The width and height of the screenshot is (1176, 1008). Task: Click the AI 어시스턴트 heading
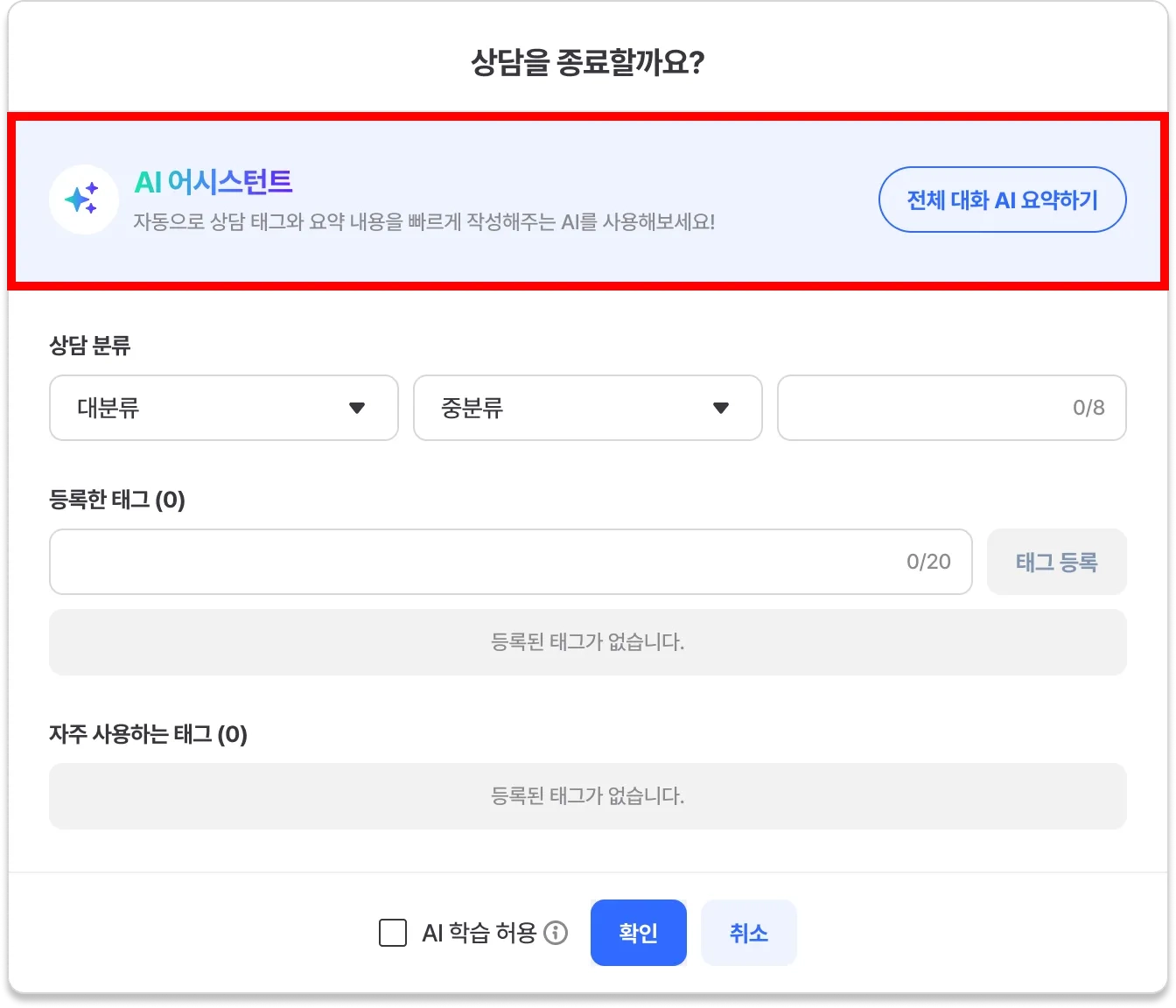[x=213, y=182]
